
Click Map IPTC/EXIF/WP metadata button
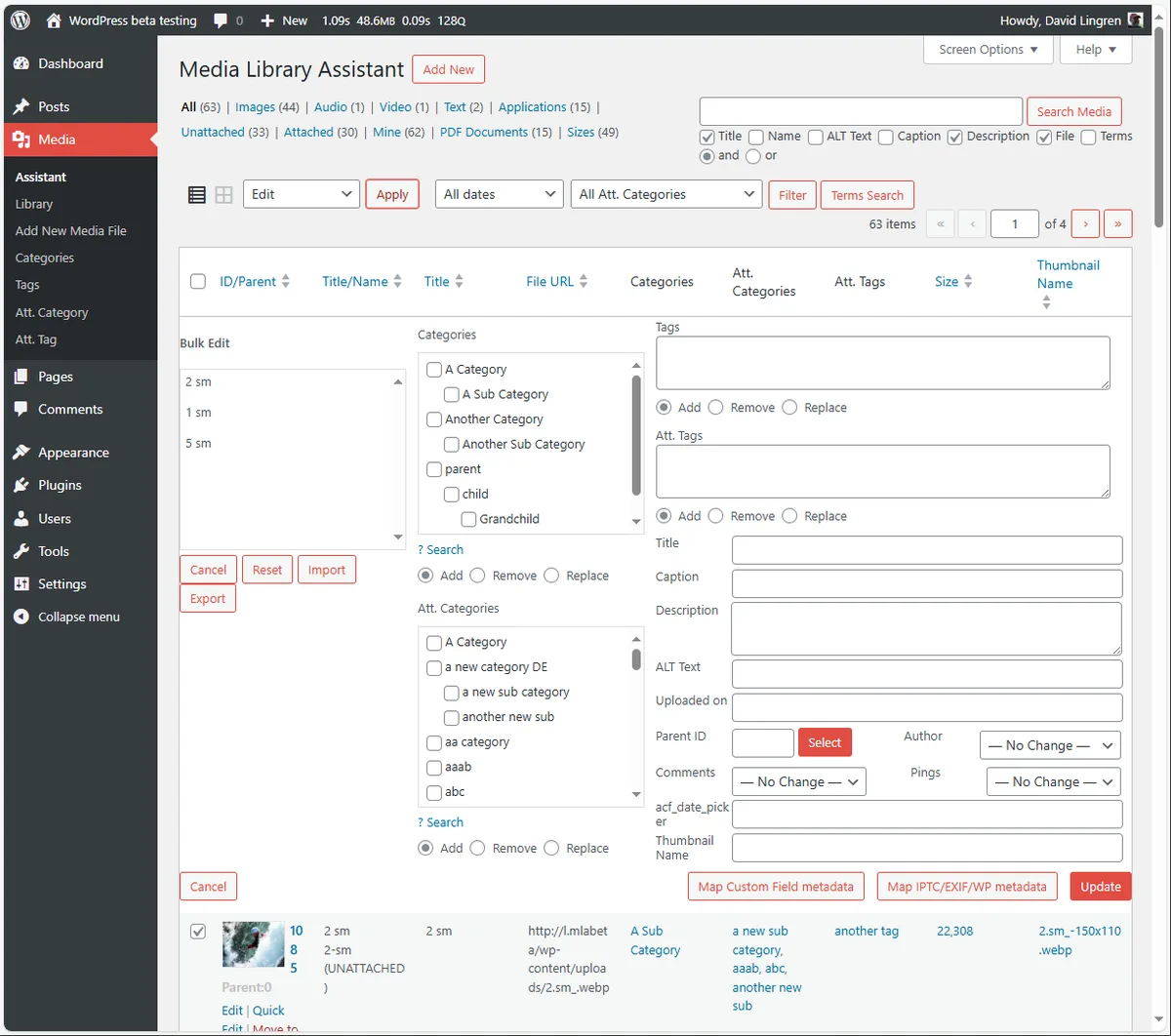coord(967,887)
